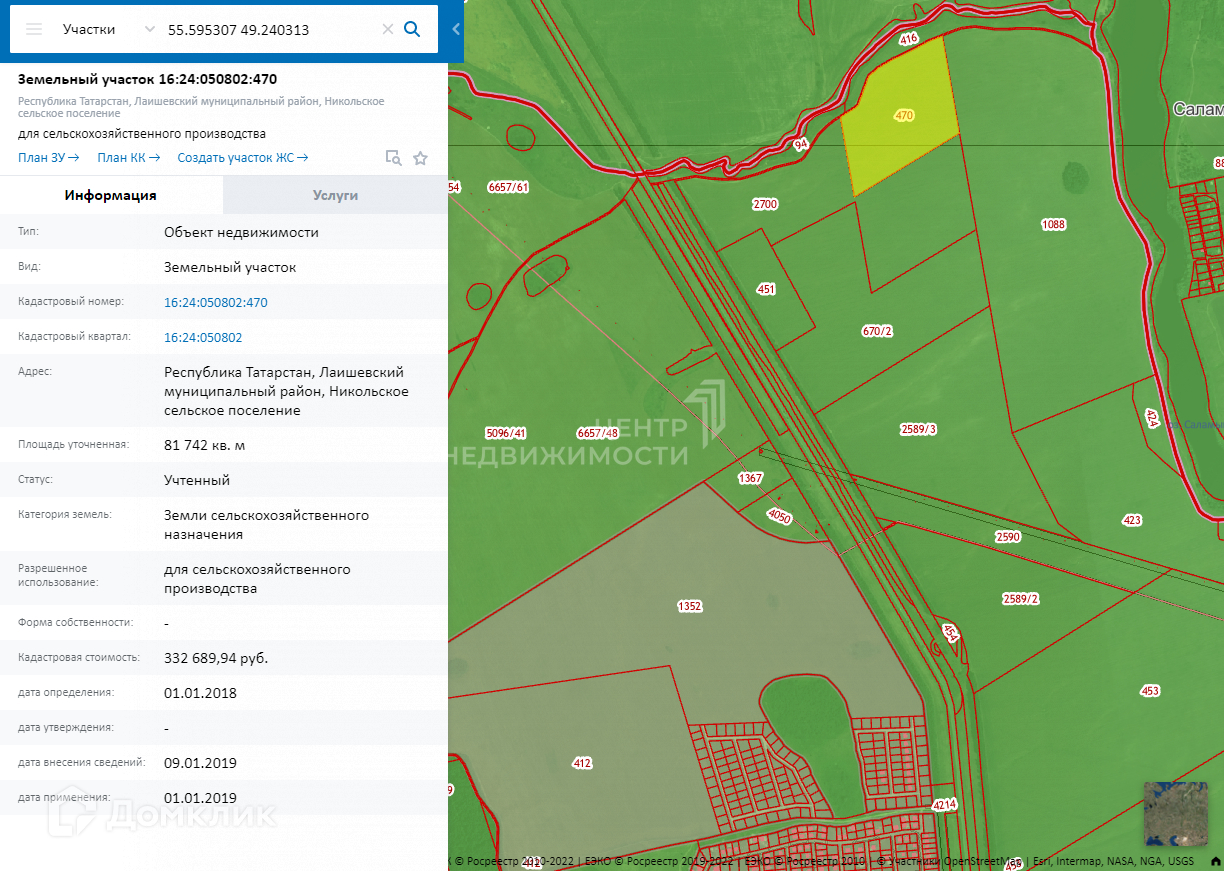Click parcel label 453 on map

[1150, 691]
